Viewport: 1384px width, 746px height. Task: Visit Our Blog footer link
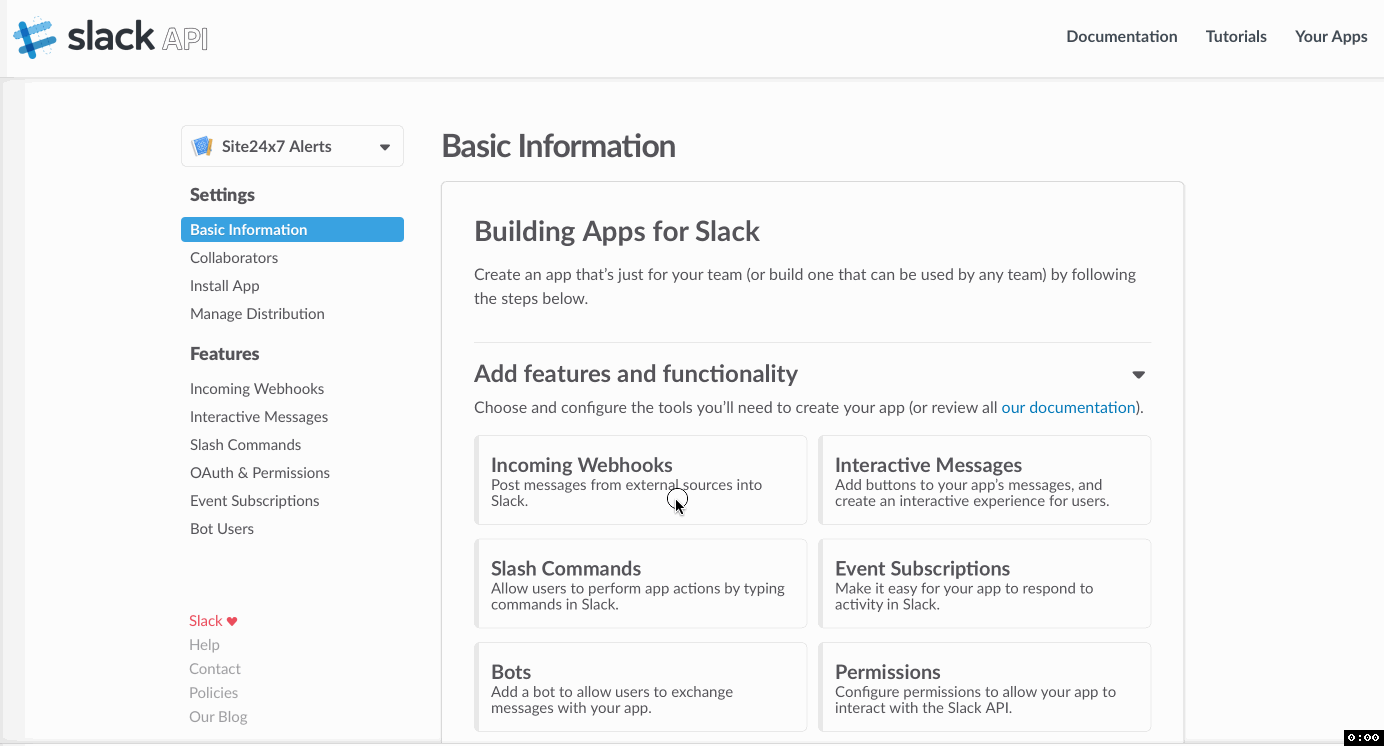tap(218, 717)
